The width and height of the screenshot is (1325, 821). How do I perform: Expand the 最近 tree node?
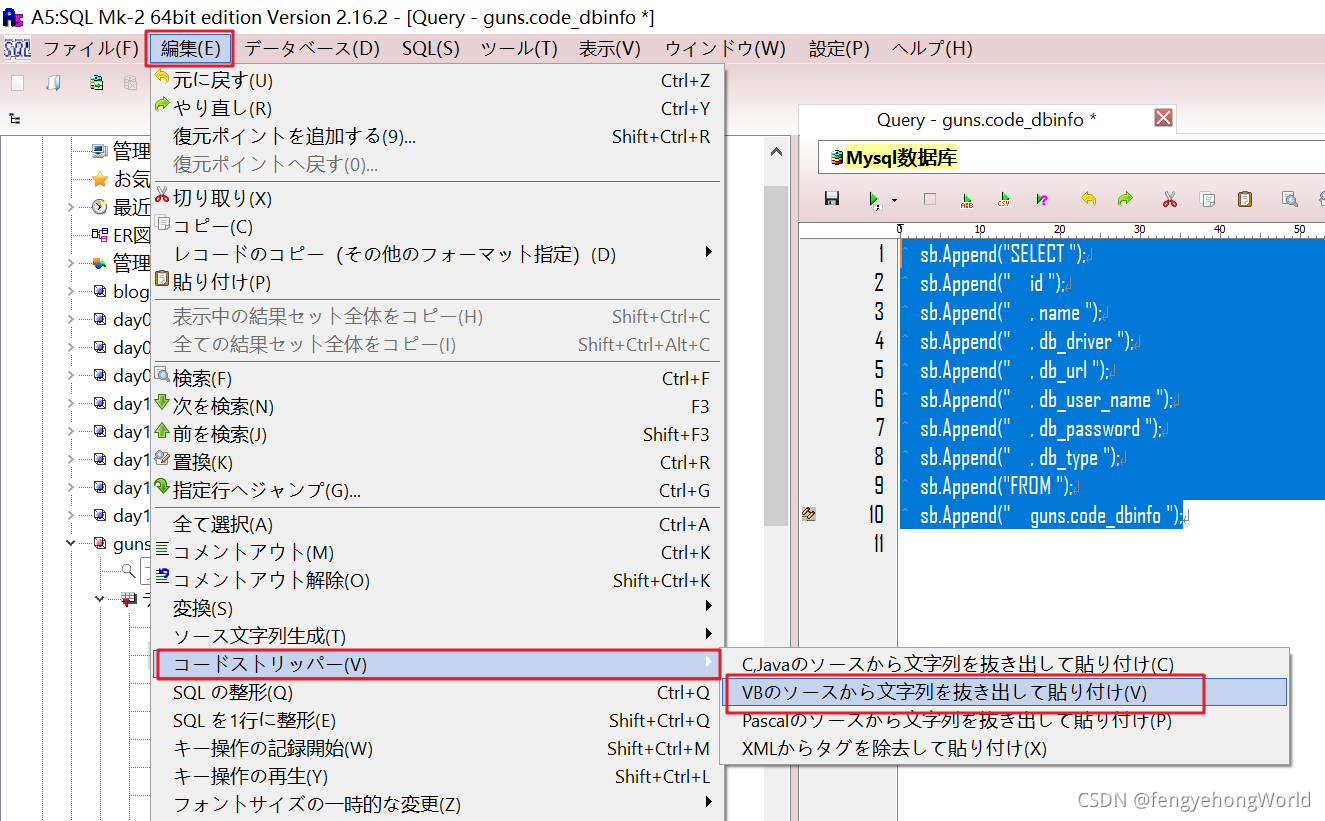(71, 208)
